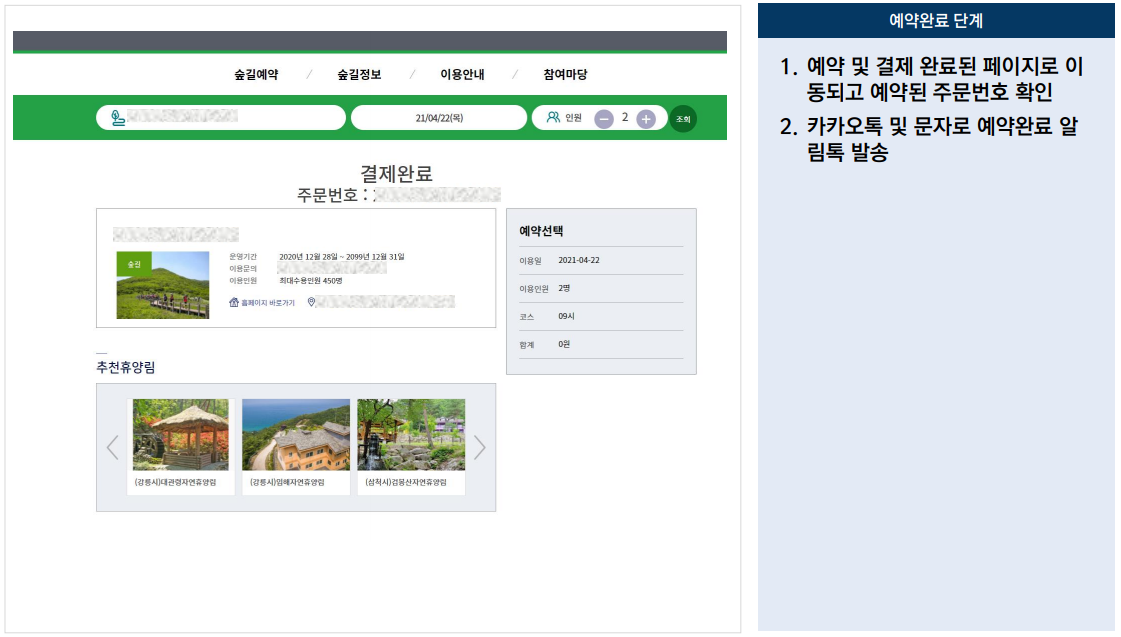This screenshot has height=637, width=1121.
Task: Click the plus icon to increase 인원 count
Action: 647,117
